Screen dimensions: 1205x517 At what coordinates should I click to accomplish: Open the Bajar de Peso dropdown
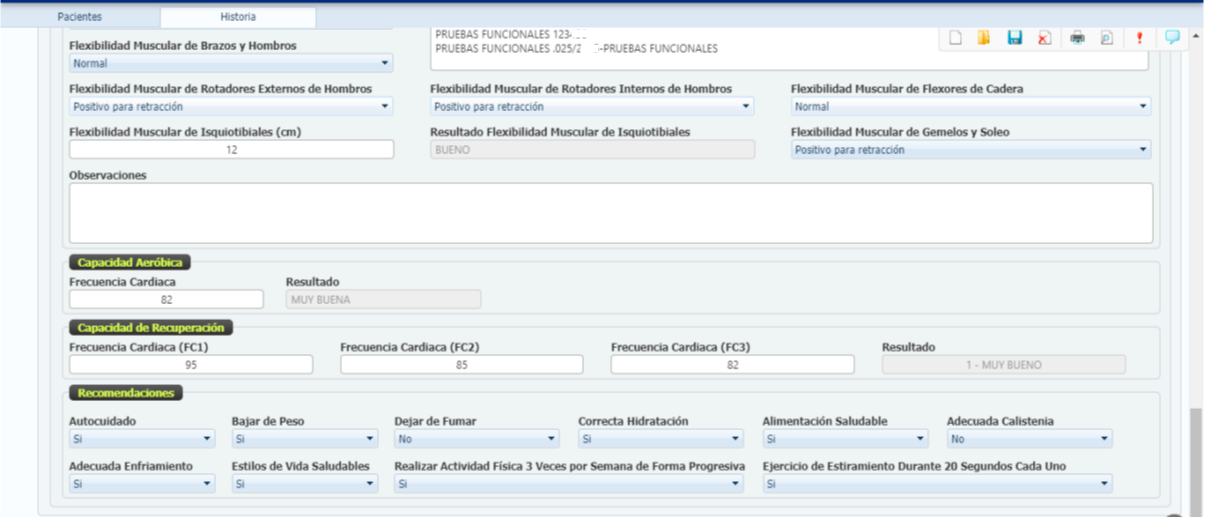(305, 439)
